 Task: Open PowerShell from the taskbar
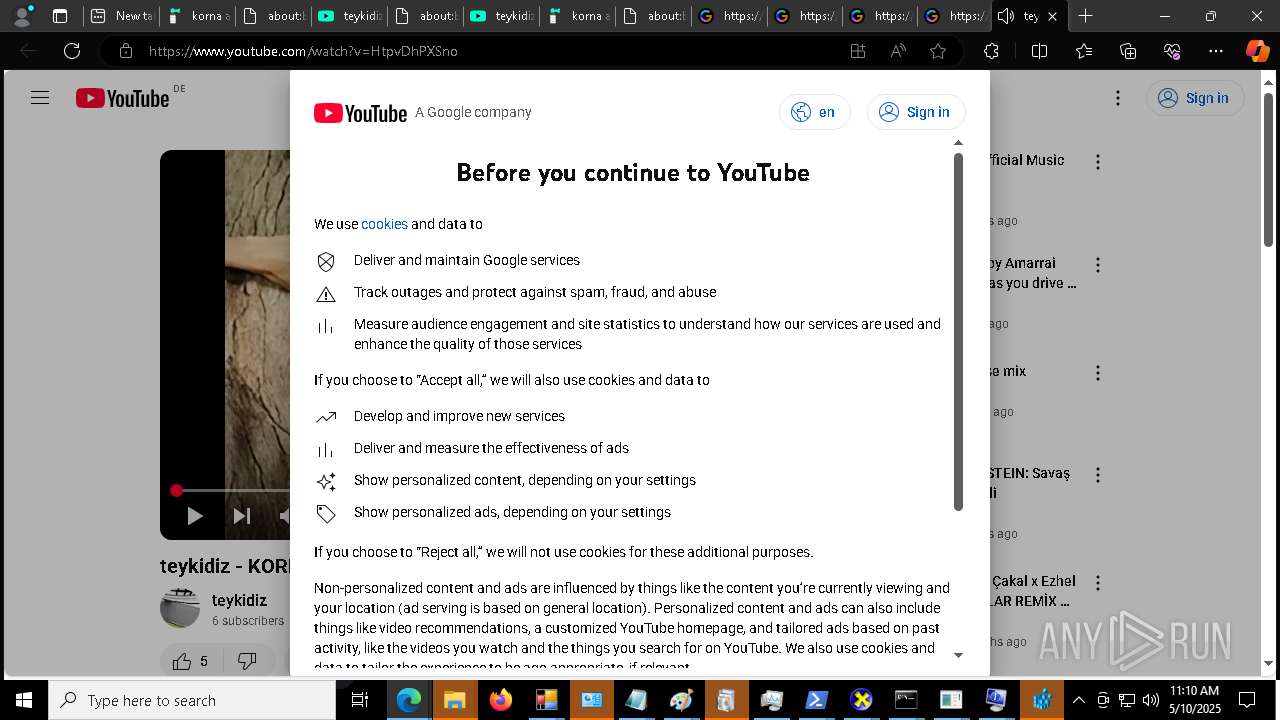pos(816,700)
